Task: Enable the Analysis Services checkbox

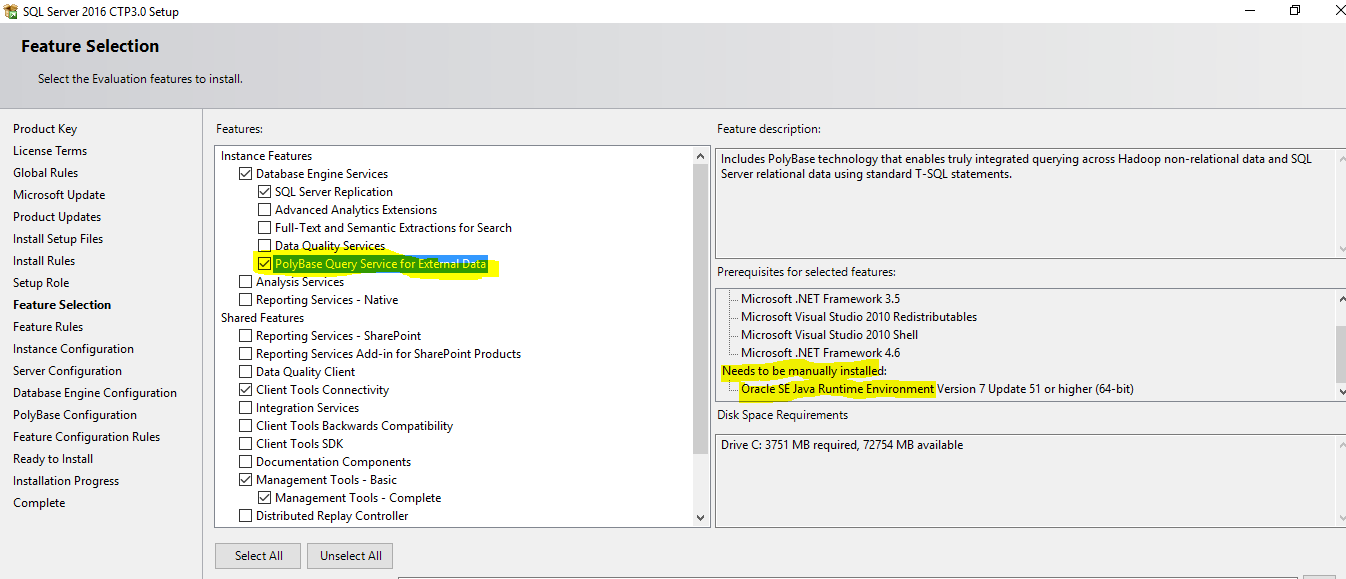Action: click(x=246, y=282)
